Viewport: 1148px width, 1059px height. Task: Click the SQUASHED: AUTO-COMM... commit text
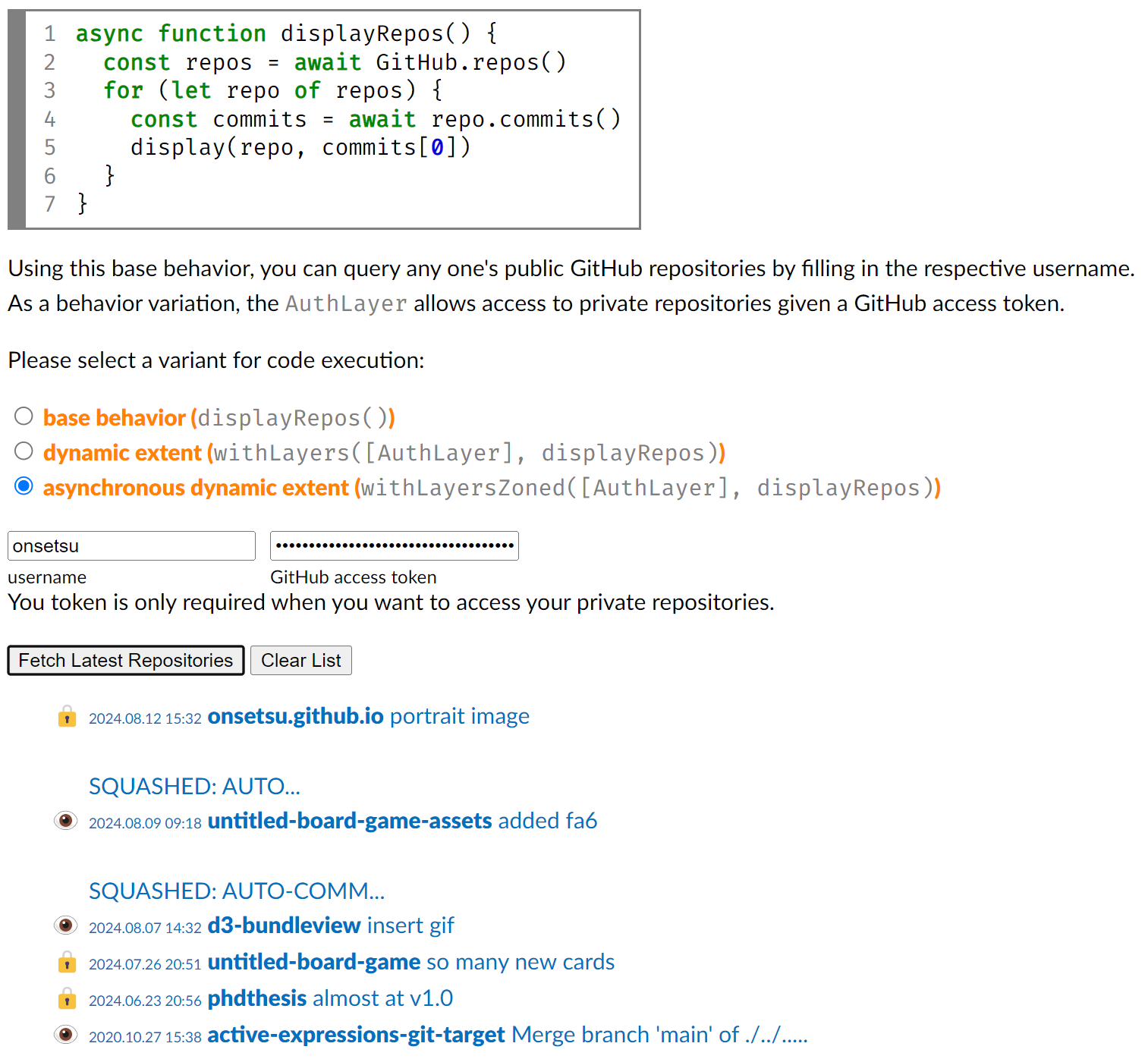pos(236,891)
